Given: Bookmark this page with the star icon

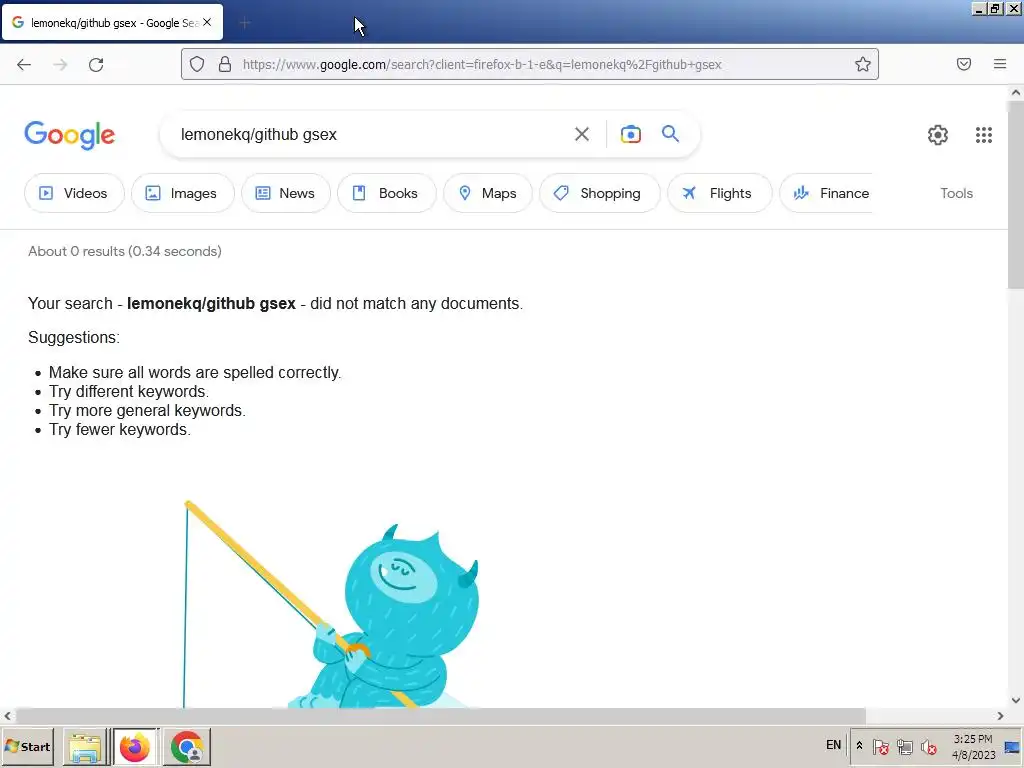Looking at the screenshot, I should point(863,64).
